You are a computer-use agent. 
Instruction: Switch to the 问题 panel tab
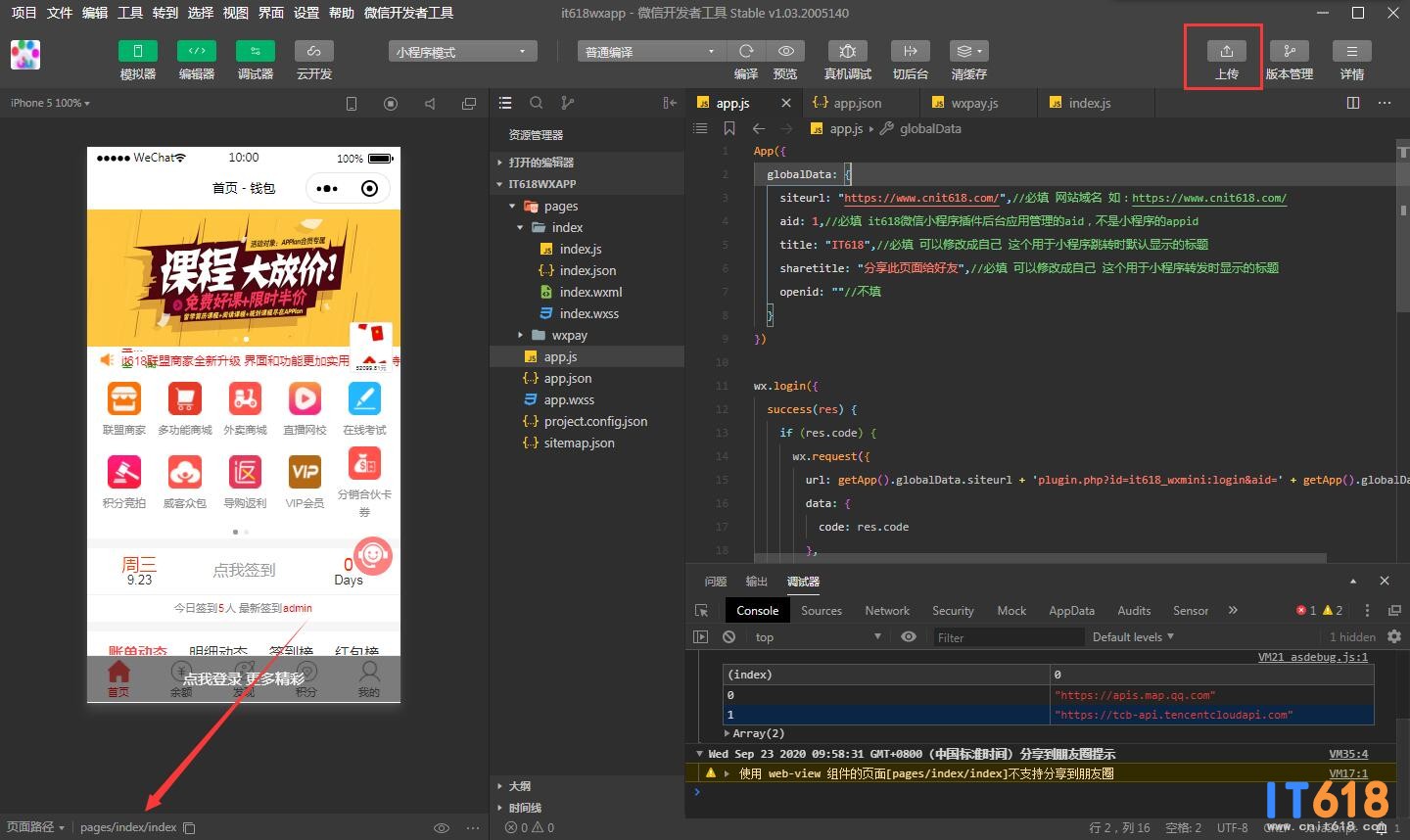tap(716, 582)
